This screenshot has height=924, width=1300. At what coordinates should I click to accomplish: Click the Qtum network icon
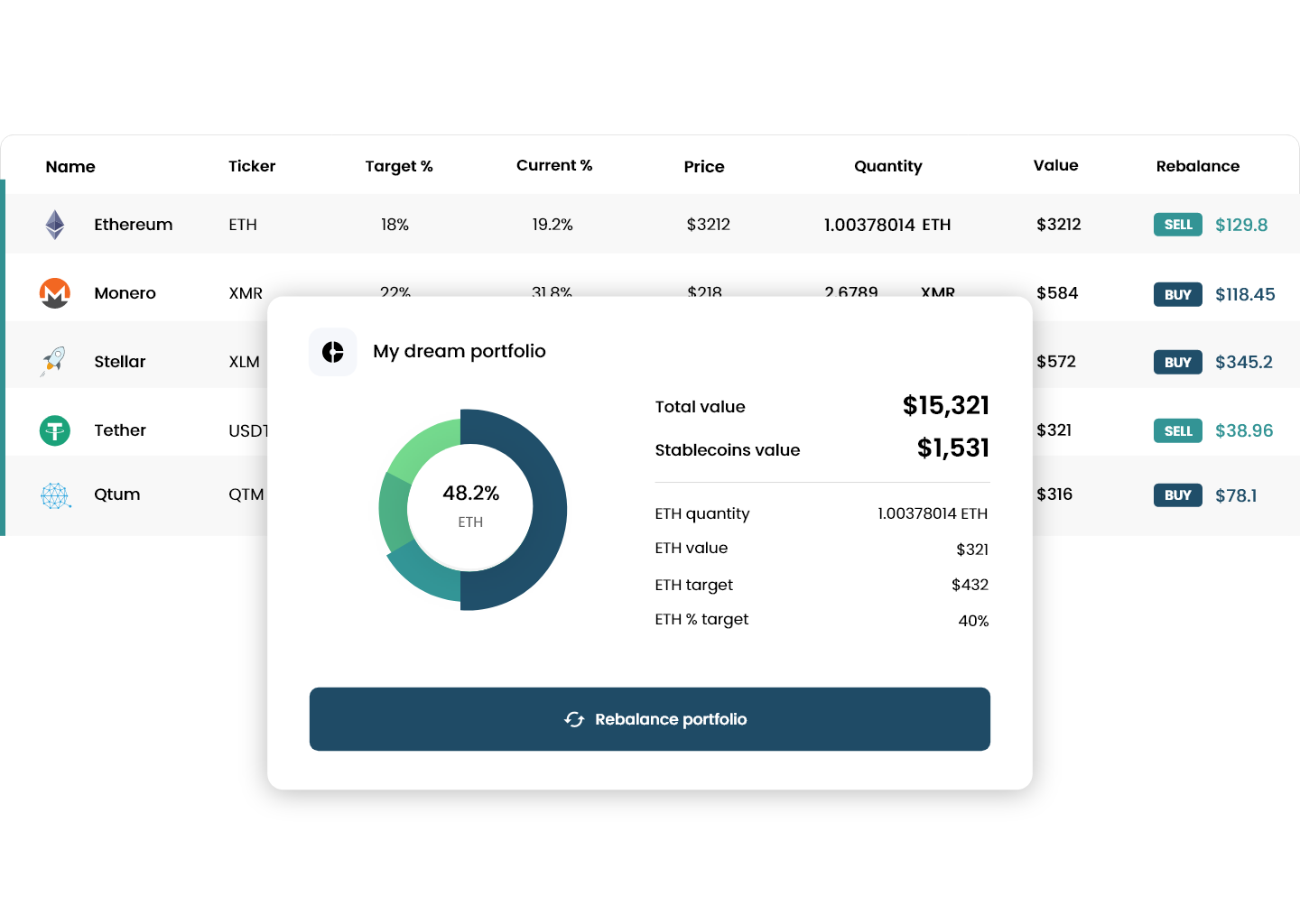pyautogui.click(x=55, y=494)
